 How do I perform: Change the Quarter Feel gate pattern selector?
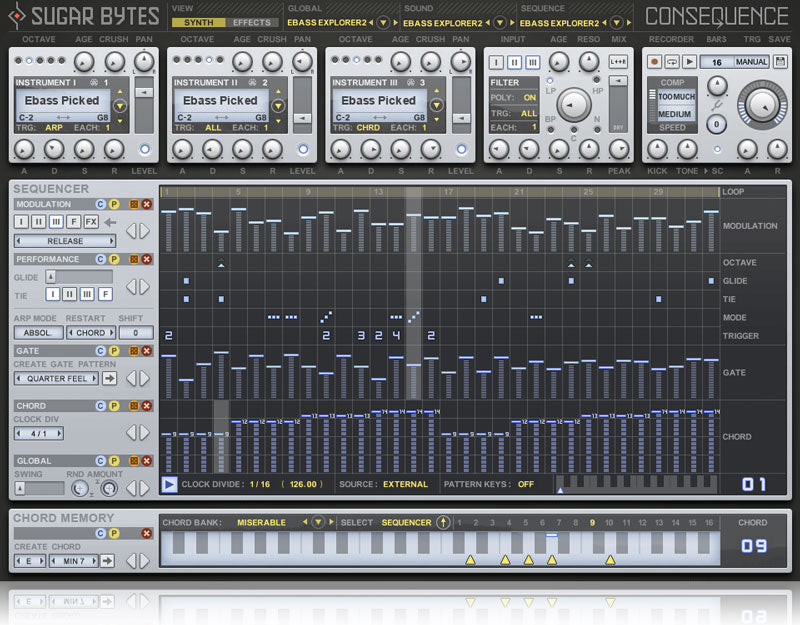(56, 379)
